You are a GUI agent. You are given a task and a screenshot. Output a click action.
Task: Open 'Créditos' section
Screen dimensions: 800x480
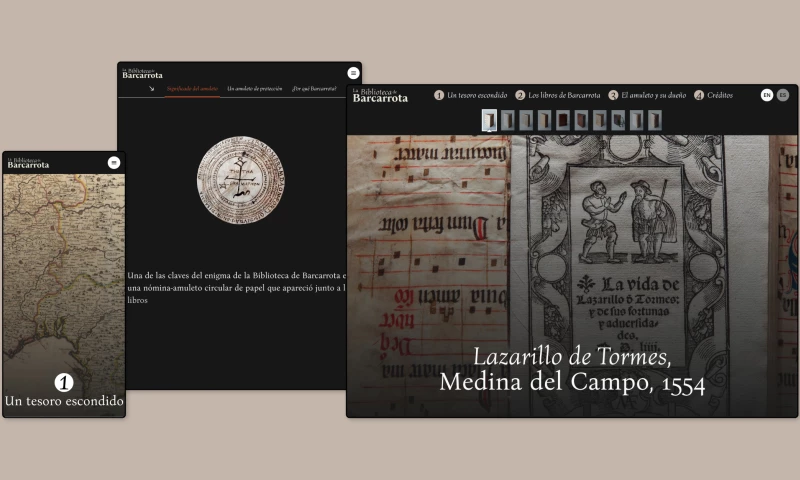[714, 95]
